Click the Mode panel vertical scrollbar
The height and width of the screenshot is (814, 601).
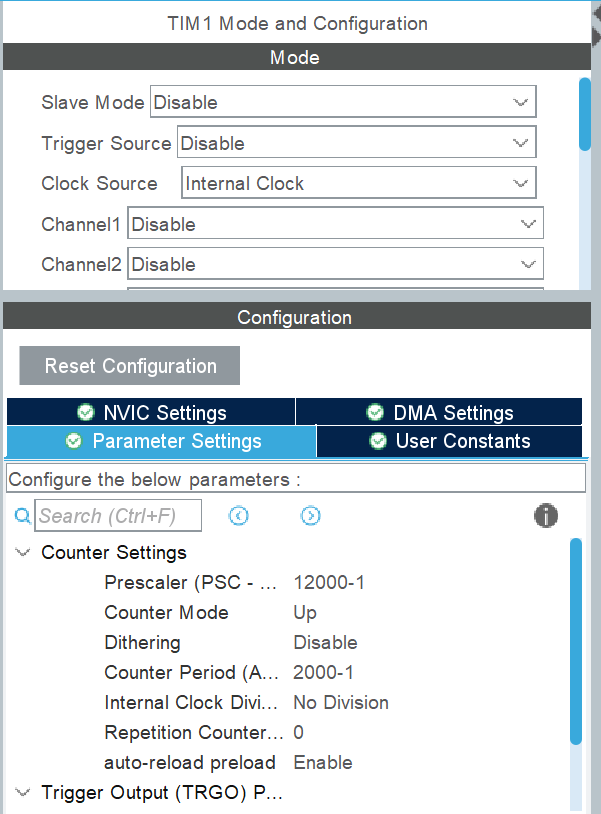point(585,115)
